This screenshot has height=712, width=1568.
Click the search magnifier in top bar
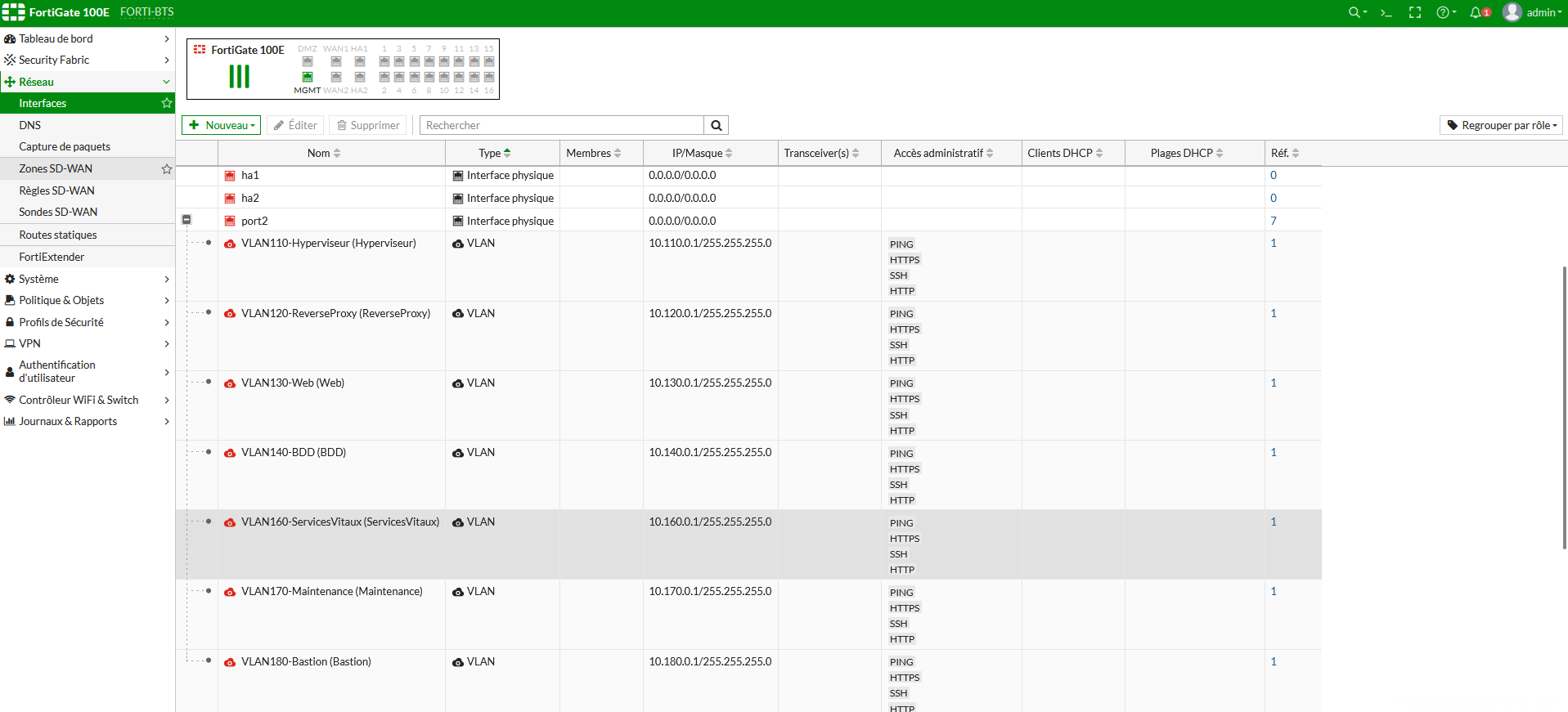pos(1355,12)
